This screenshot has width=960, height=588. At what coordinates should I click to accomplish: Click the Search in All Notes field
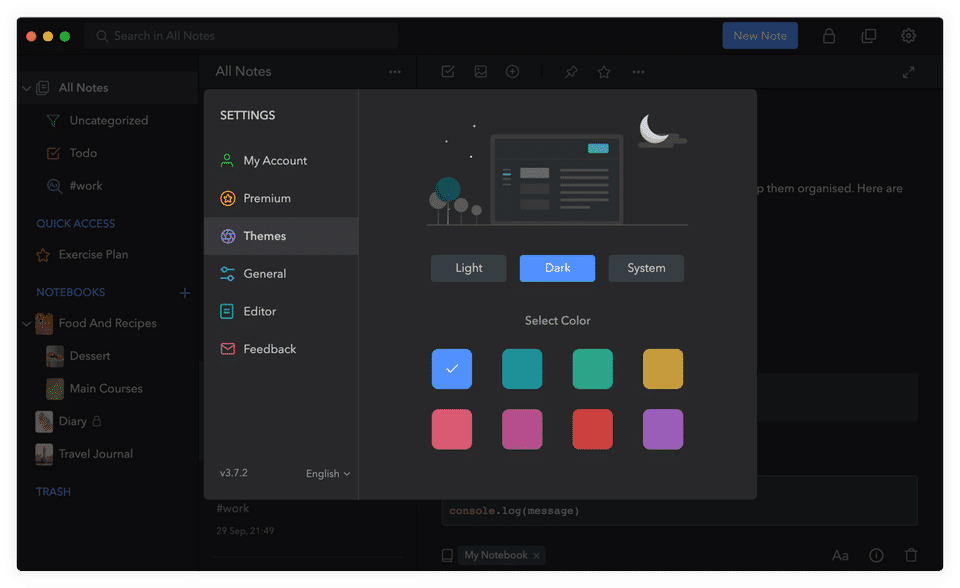click(x=241, y=36)
